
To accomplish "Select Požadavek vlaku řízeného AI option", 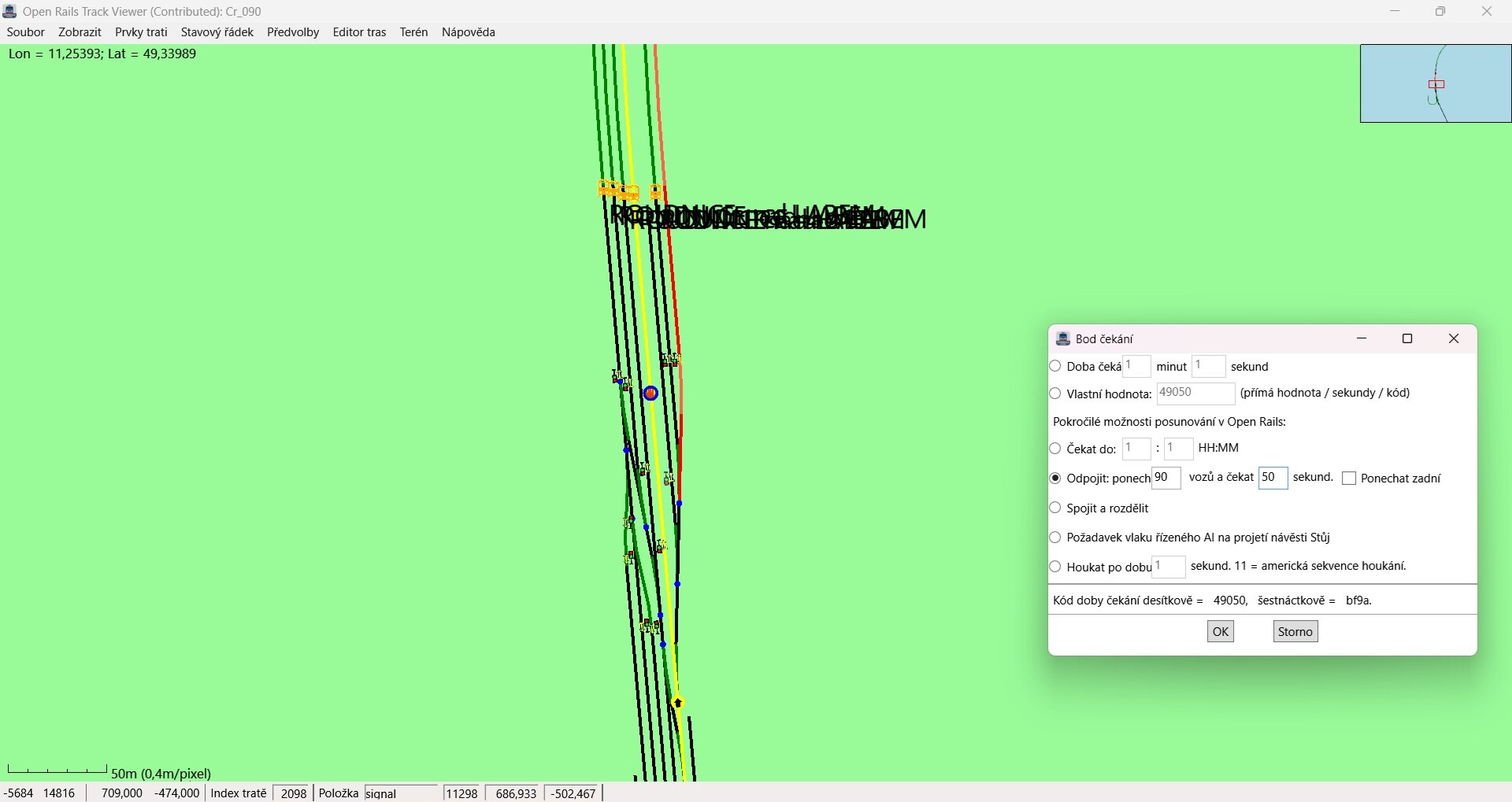I will 1056,538.
